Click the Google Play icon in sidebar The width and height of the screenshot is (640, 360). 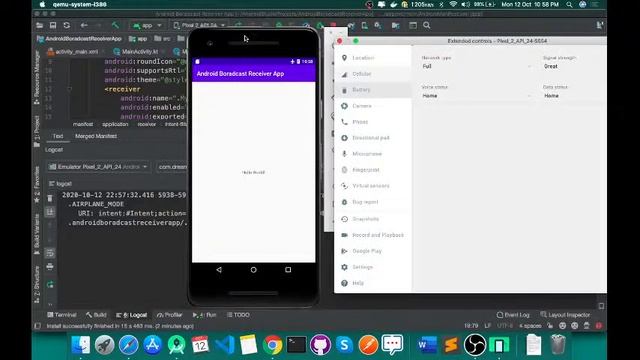[344, 251]
